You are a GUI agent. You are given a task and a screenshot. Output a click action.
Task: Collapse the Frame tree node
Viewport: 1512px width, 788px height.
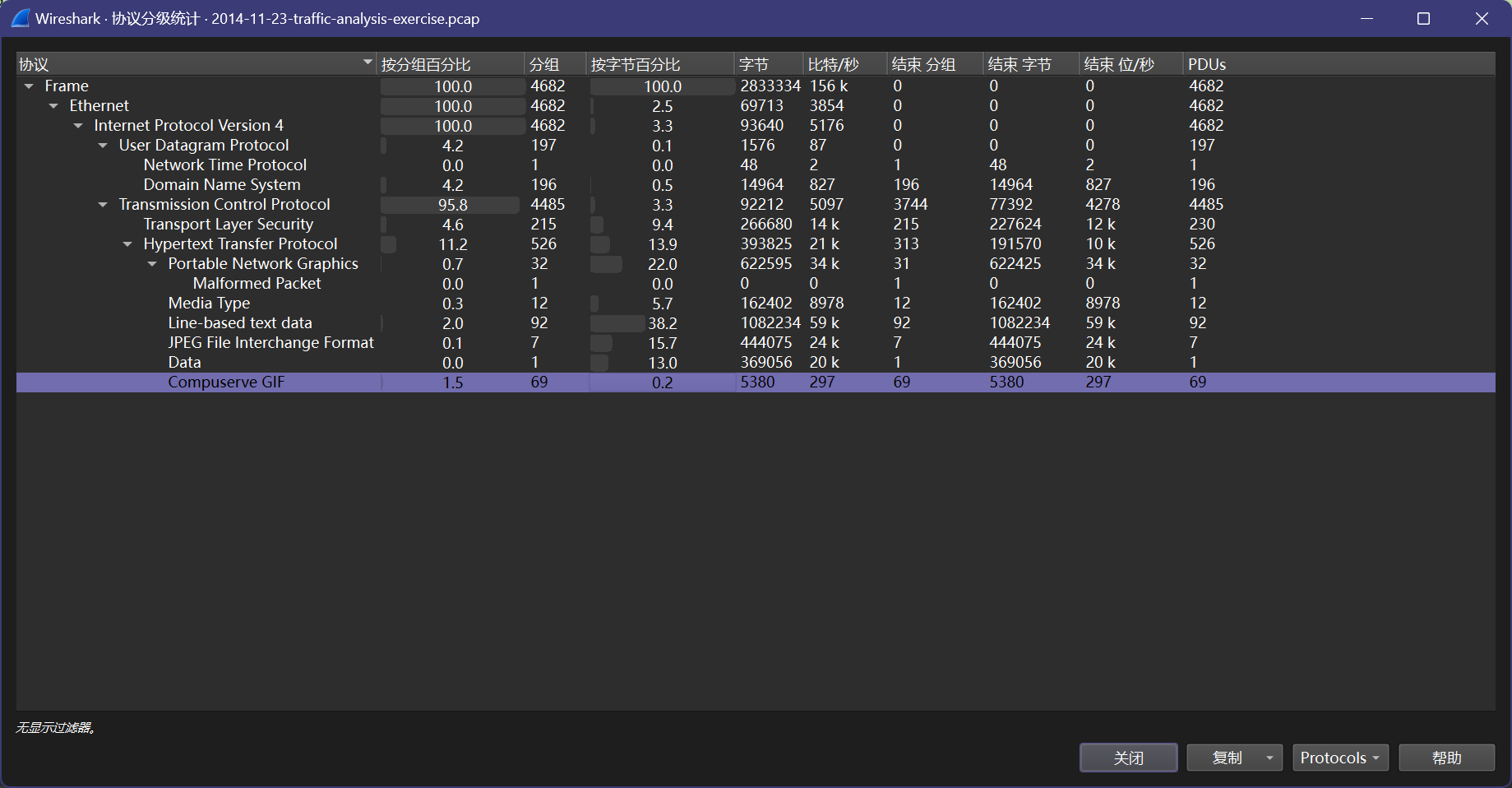(29, 86)
